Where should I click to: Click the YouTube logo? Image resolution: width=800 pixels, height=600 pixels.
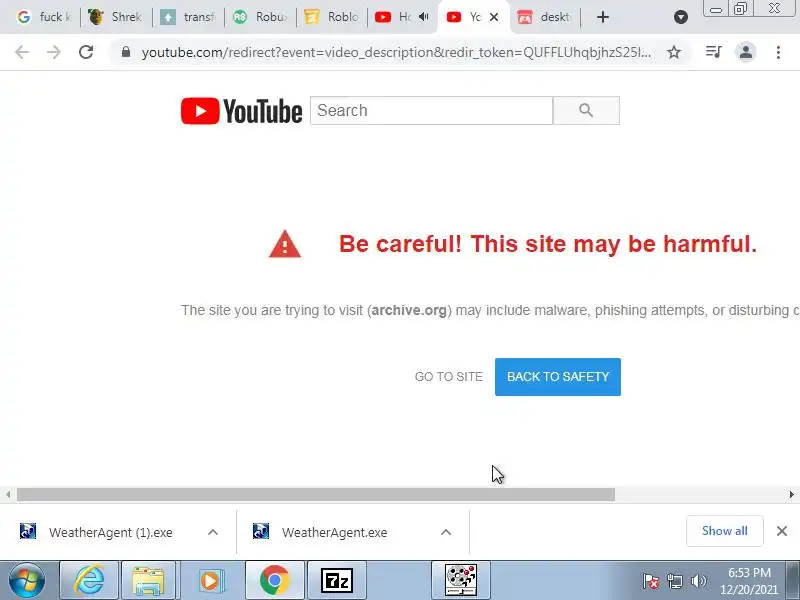click(241, 111)
